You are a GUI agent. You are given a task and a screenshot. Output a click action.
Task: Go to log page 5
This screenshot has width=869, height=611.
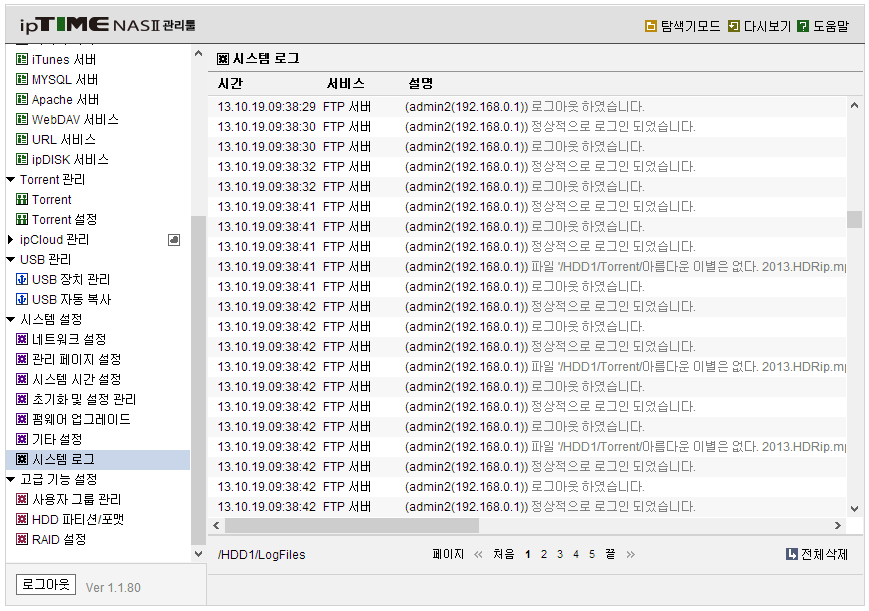point(592,554)
